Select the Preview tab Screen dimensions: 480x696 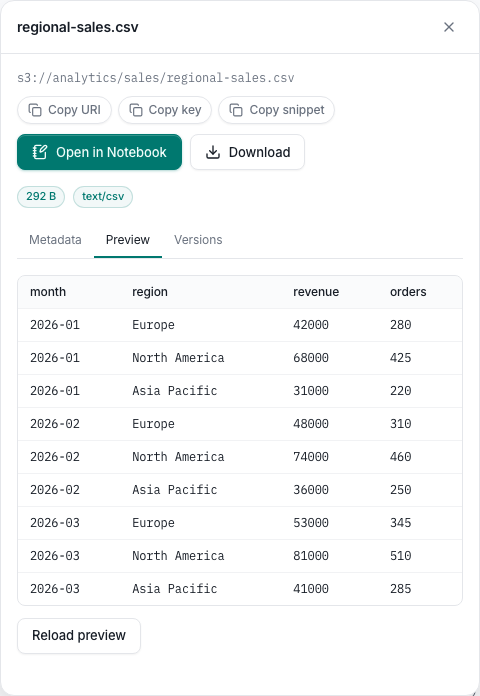click(128, 240)
